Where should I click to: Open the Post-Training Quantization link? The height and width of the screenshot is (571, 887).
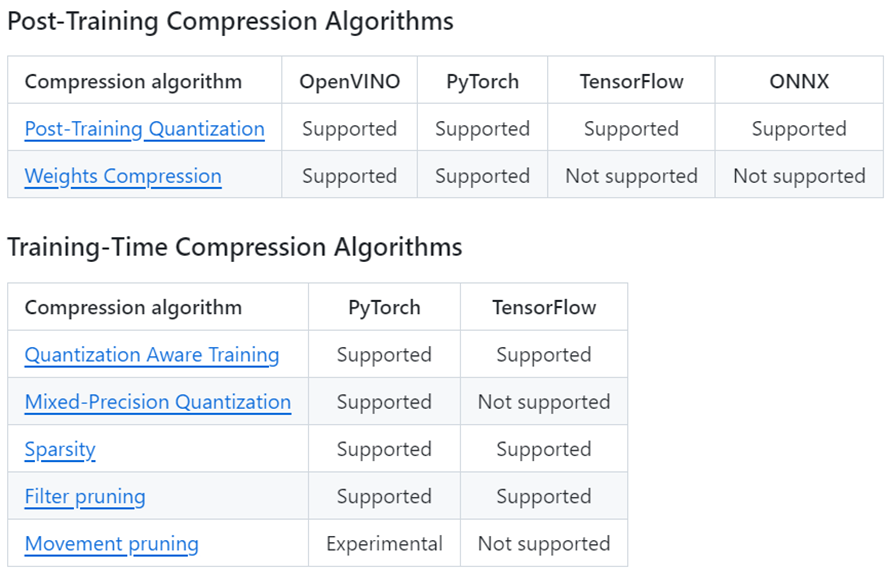(x=144, y=129)
